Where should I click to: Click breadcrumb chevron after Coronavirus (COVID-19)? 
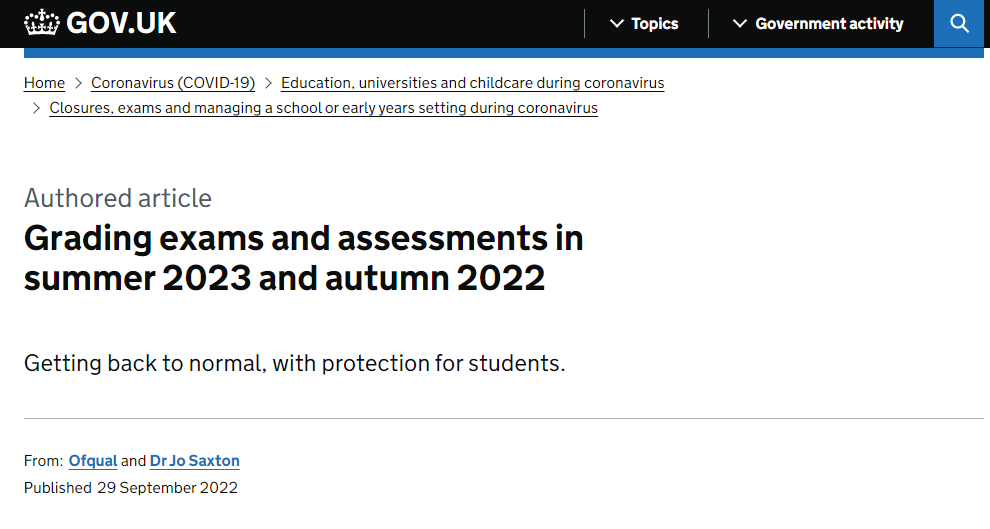[x=268, y=83]
